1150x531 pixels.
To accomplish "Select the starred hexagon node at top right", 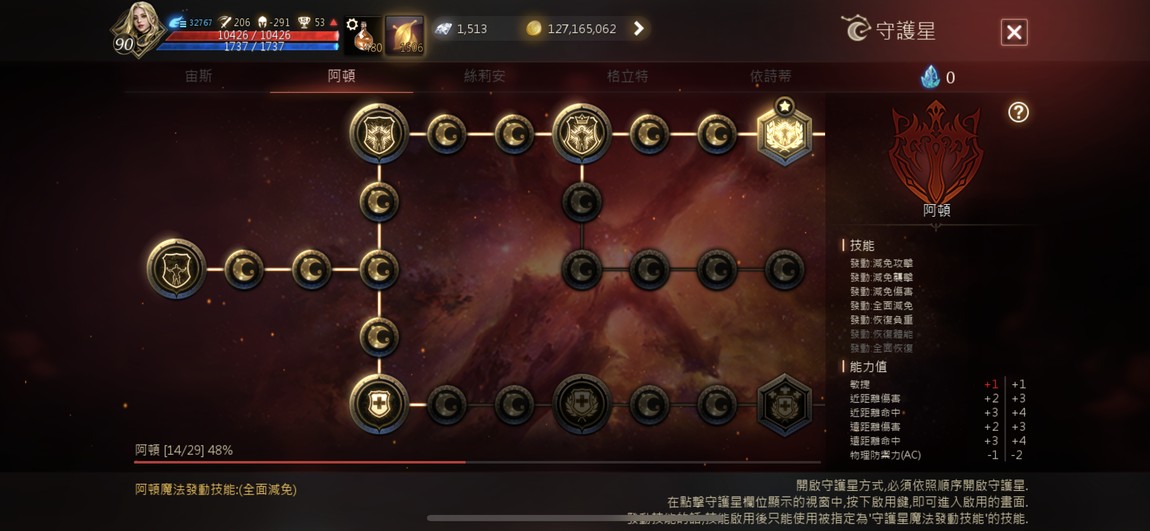I will coord(784,133).
